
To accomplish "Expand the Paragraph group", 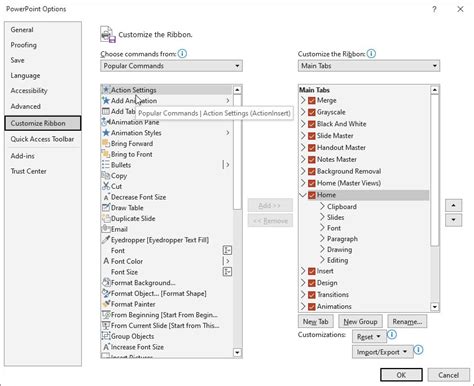I will click(322, 239).
